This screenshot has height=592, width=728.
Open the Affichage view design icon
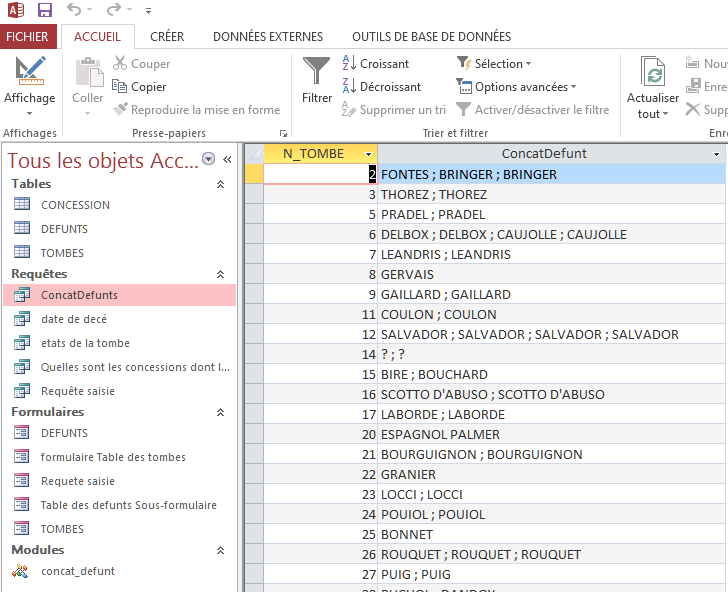[30, 71]
